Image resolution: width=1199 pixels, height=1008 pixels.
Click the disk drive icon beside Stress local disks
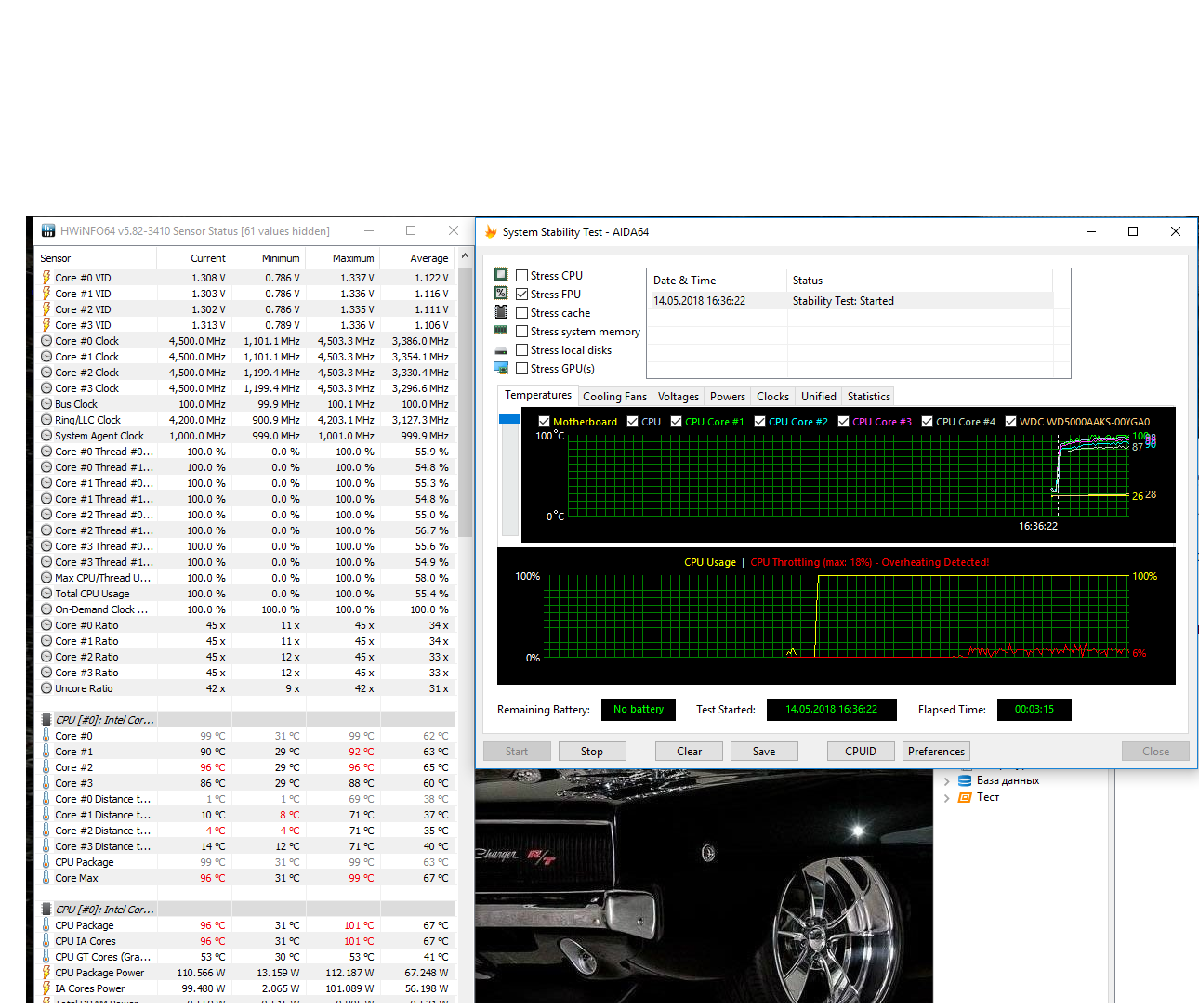coord(501,350)
